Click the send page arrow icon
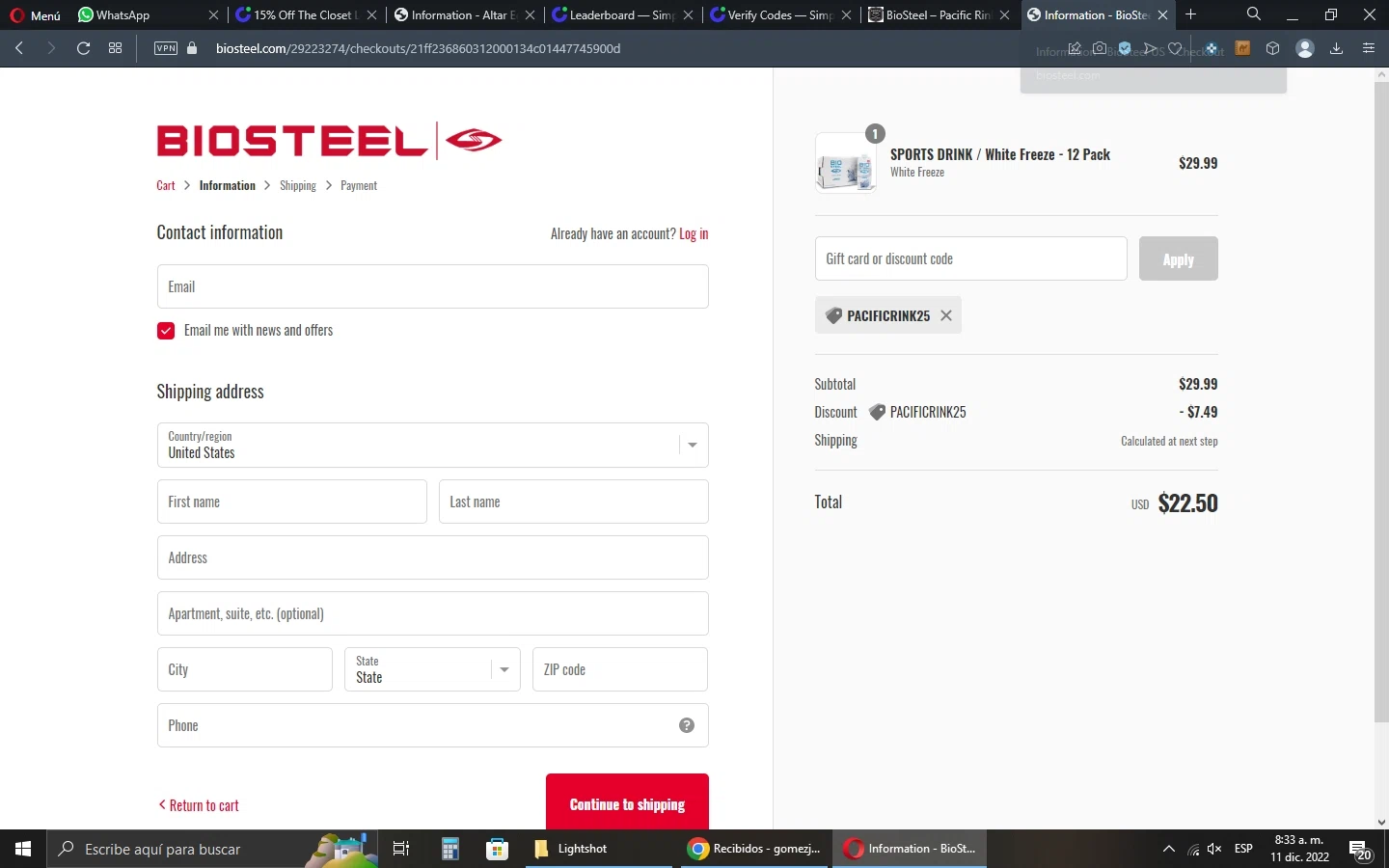1389x868 pixels. 1150,48
